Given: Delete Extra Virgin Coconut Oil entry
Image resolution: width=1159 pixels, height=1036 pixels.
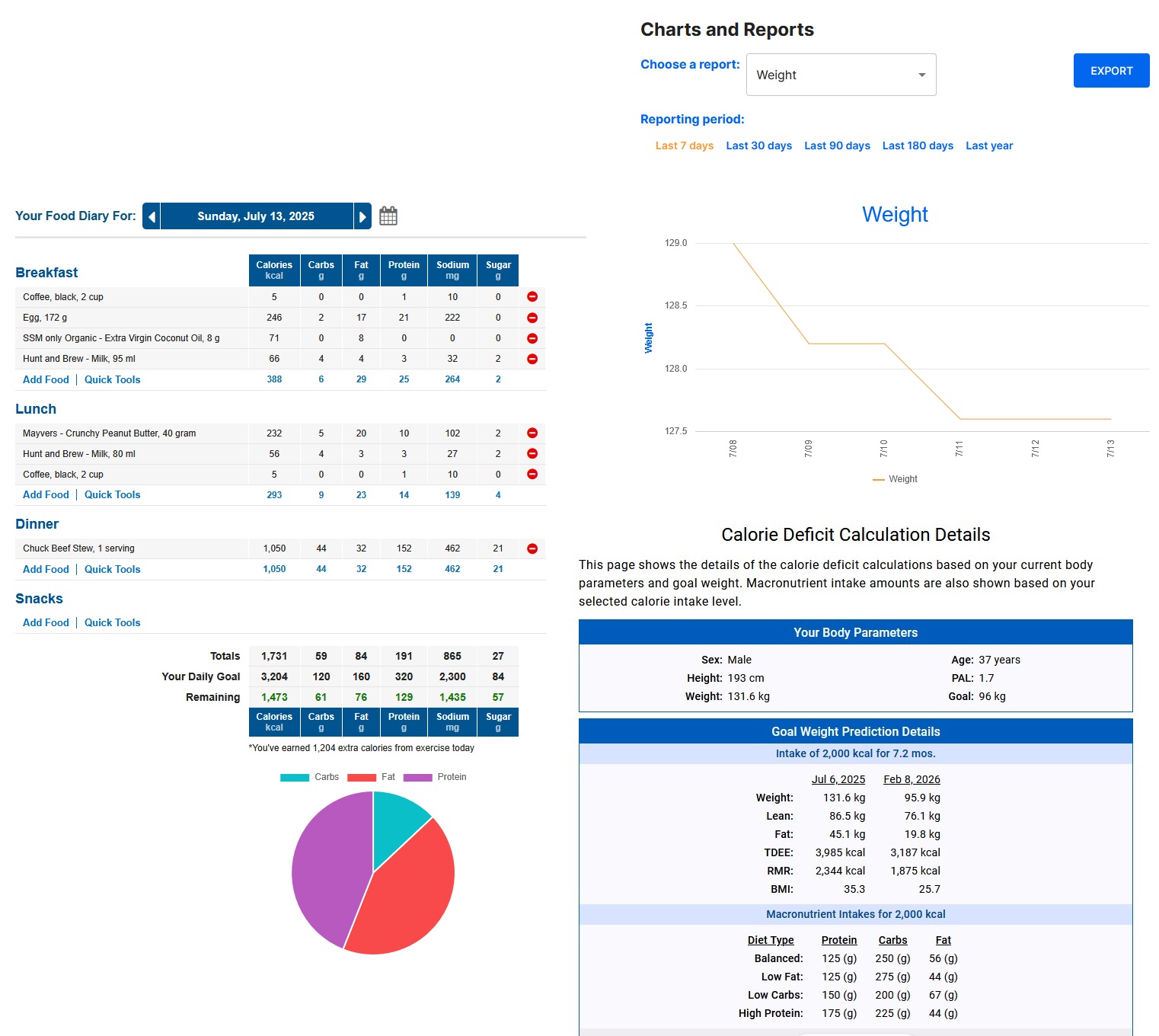Looking at the screenshot, I should (532, 338).
